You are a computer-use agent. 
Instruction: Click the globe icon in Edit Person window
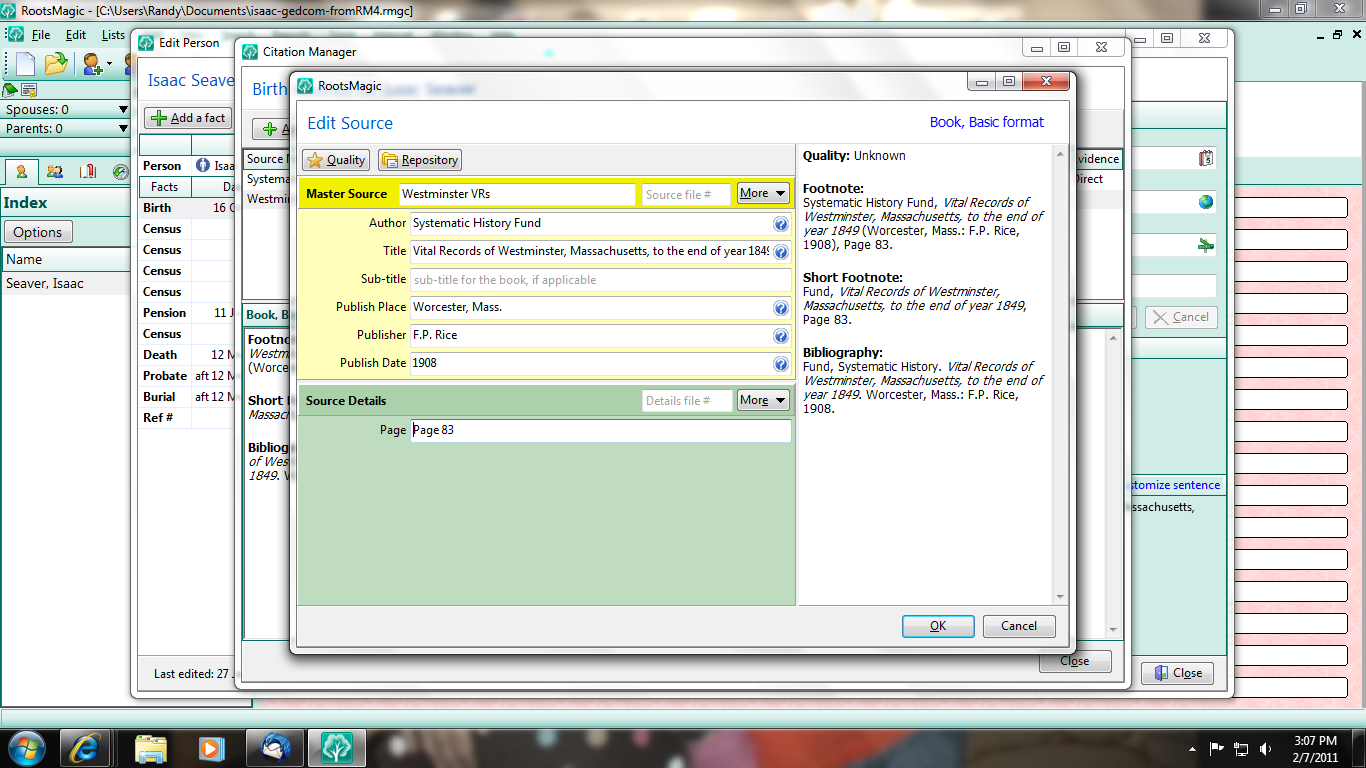pos(1206,202)
